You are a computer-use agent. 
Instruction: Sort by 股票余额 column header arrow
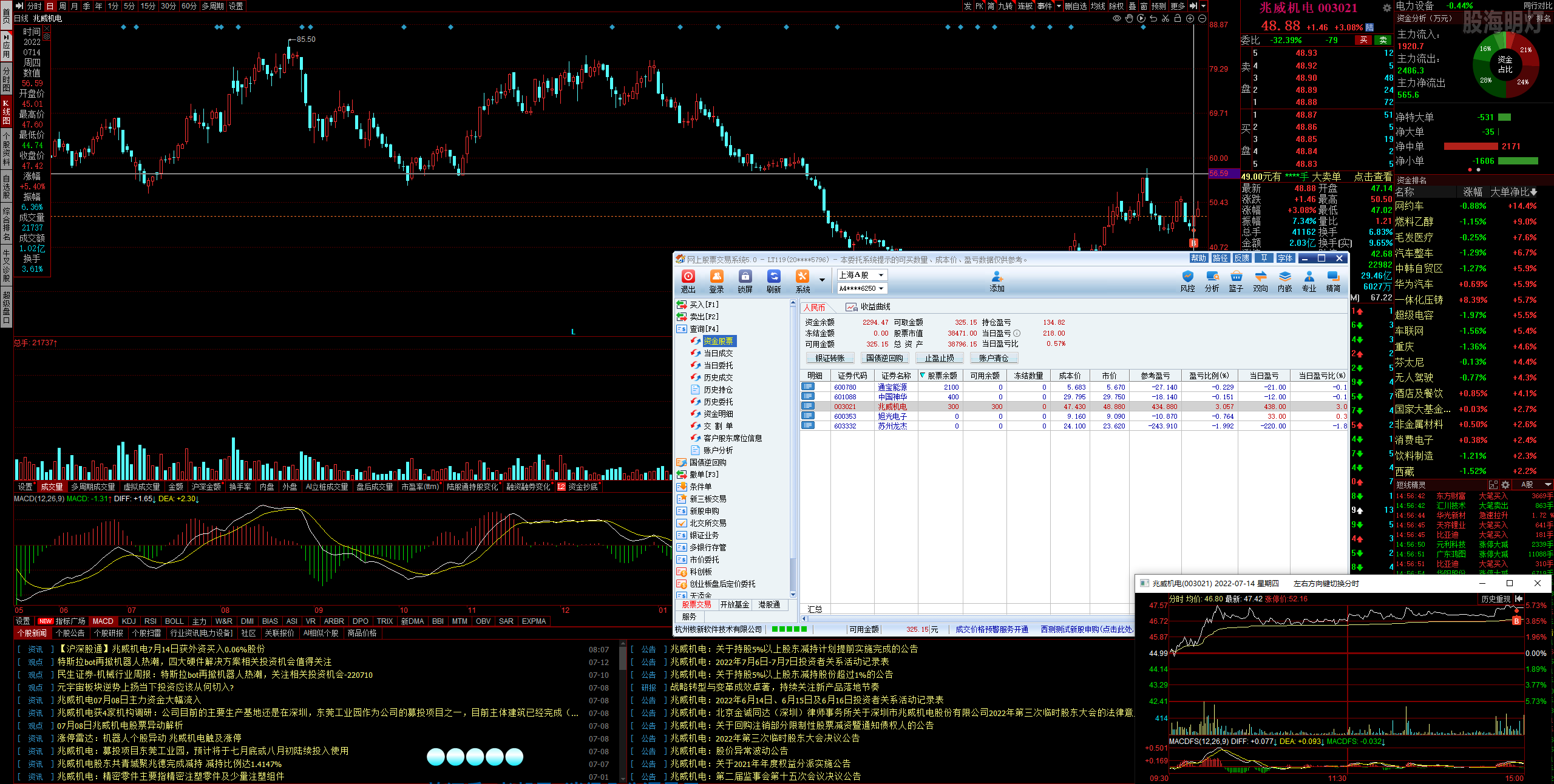click(x=923, y=376)
